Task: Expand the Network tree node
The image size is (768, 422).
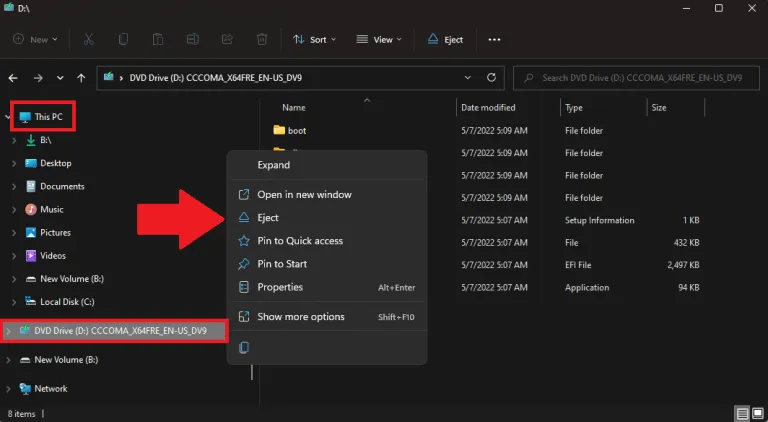Action: [x=10, y=388]
